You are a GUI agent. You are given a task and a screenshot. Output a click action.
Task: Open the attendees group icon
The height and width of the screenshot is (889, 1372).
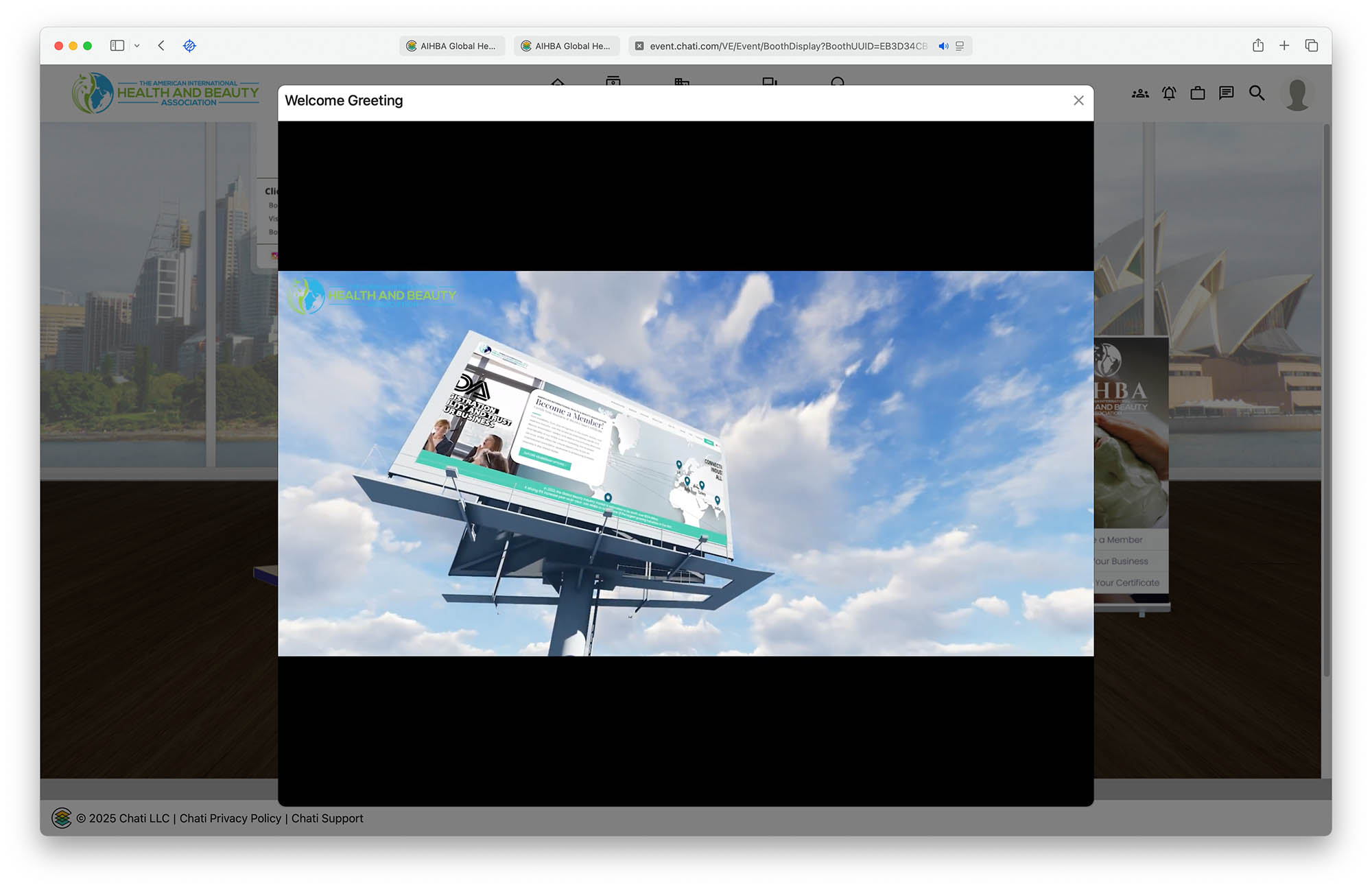coord(1140,93)
